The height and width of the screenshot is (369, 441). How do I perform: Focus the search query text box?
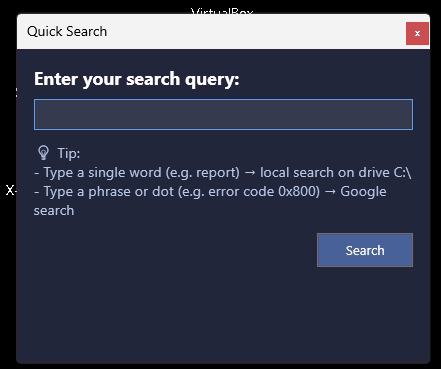(x=223, y=114)
